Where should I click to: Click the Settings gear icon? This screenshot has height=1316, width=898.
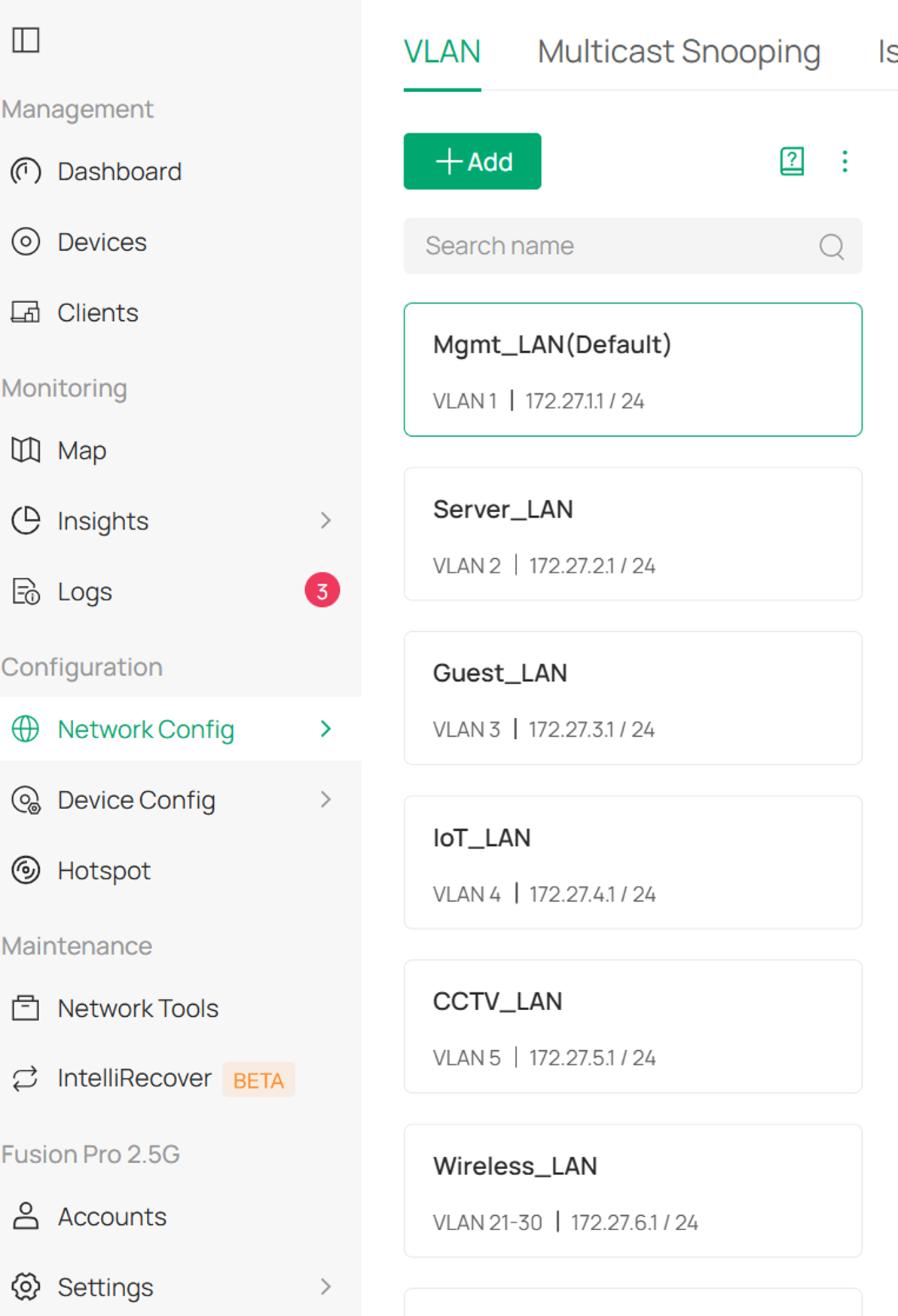point(26,1287)
